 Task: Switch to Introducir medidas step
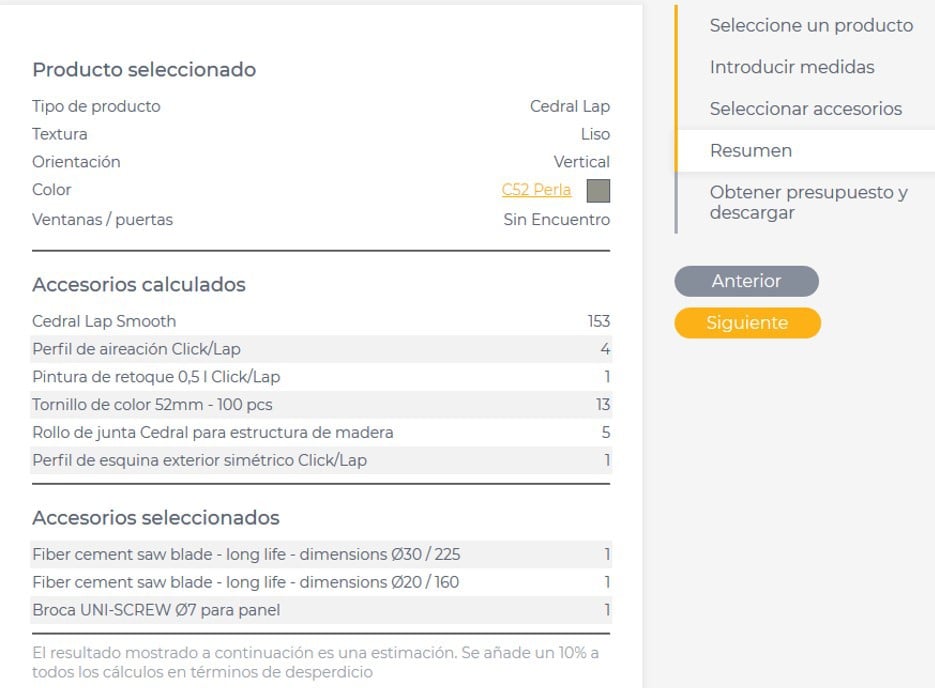(x=791, y=68)
